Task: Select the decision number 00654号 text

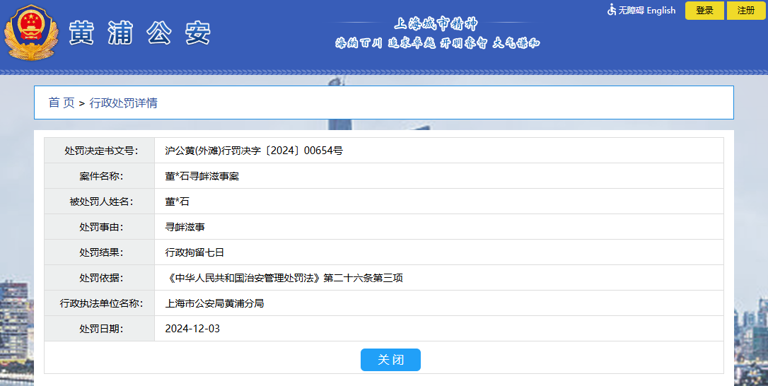Action: (x=323, y=151)
